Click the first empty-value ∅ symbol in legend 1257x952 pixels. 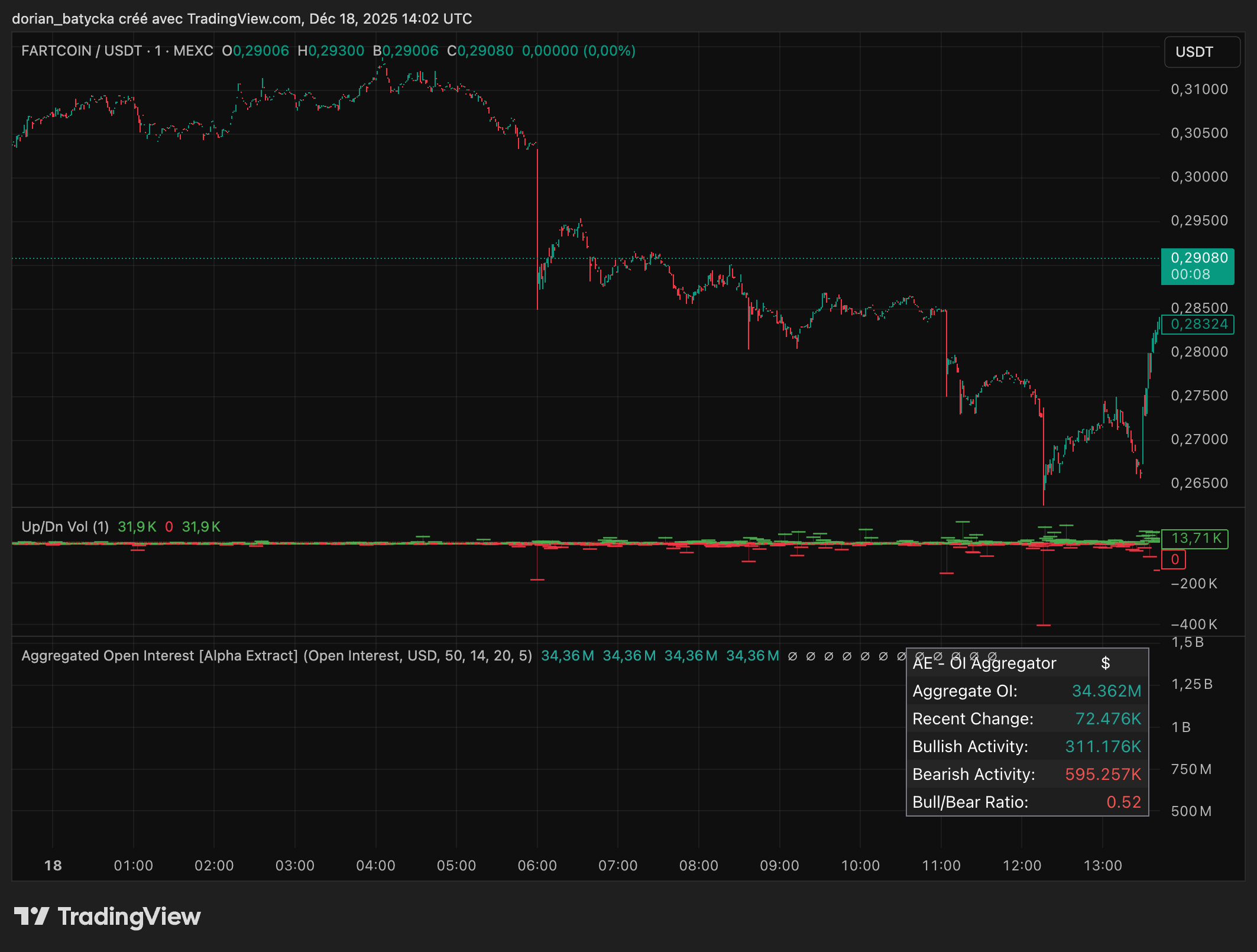[x=792, y=656]
